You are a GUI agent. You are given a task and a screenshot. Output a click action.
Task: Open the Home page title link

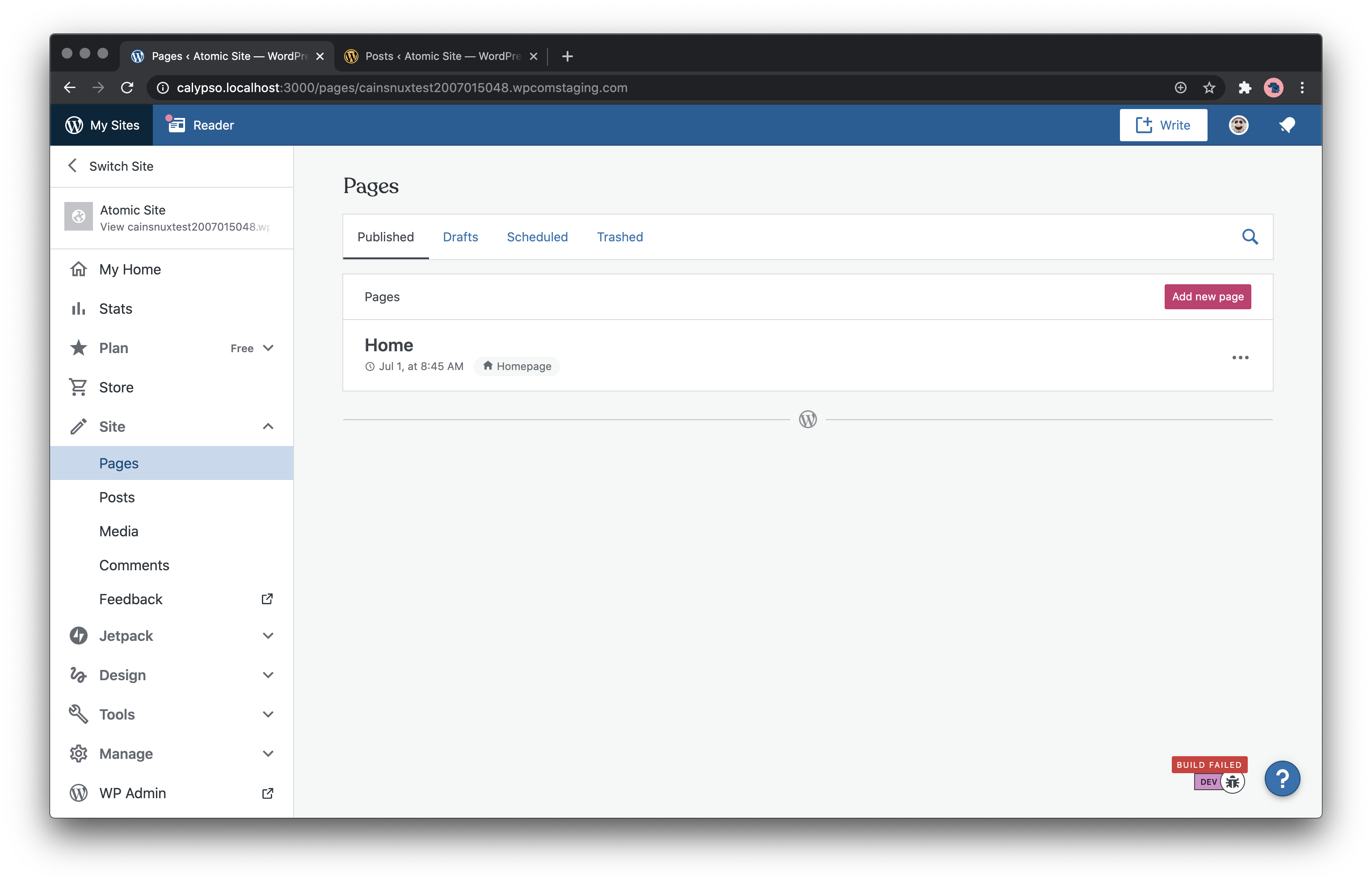[x=389, y=345]
